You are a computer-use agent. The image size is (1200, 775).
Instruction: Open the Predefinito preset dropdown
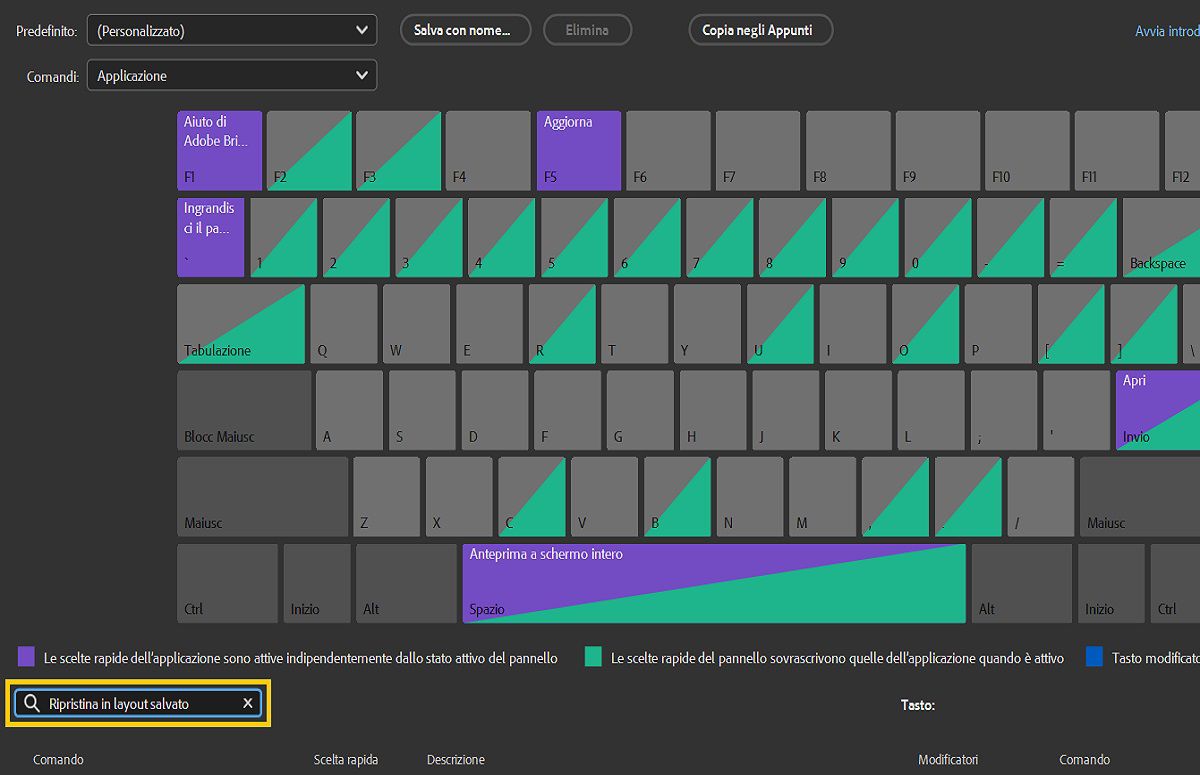point(232,30)
